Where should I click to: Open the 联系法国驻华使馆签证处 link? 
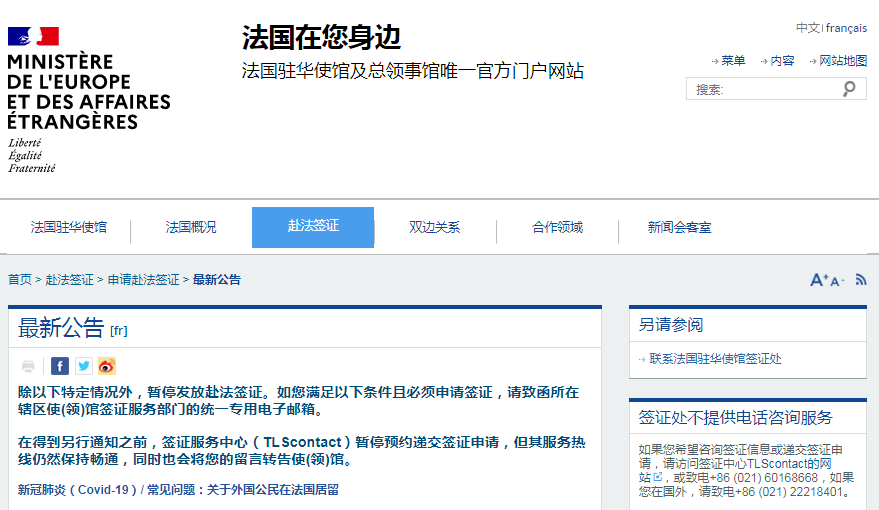point(715,358)
